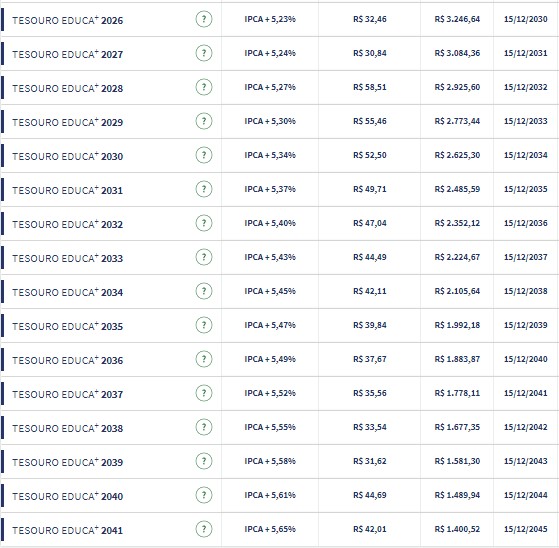Image resolution: width=559 pixels, height=548 pixels.
Task: Open help icon for Tesouro Educa+ 2026
Action: point(204,19)
